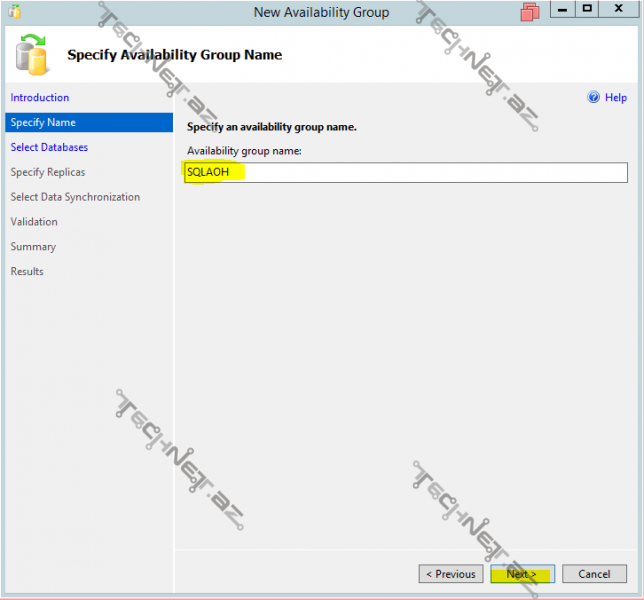Maximize the New Availability Group window
The width and height of the screenshot is (644, 600).
coord(588,10)
